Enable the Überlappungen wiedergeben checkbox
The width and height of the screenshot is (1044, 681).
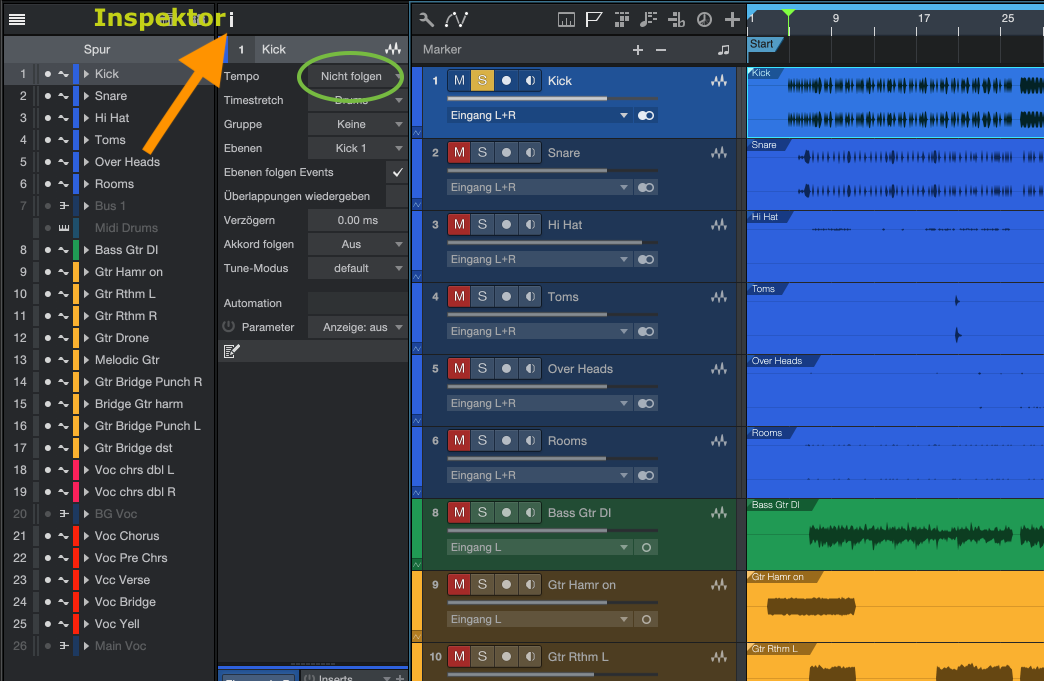pos(397,197)
